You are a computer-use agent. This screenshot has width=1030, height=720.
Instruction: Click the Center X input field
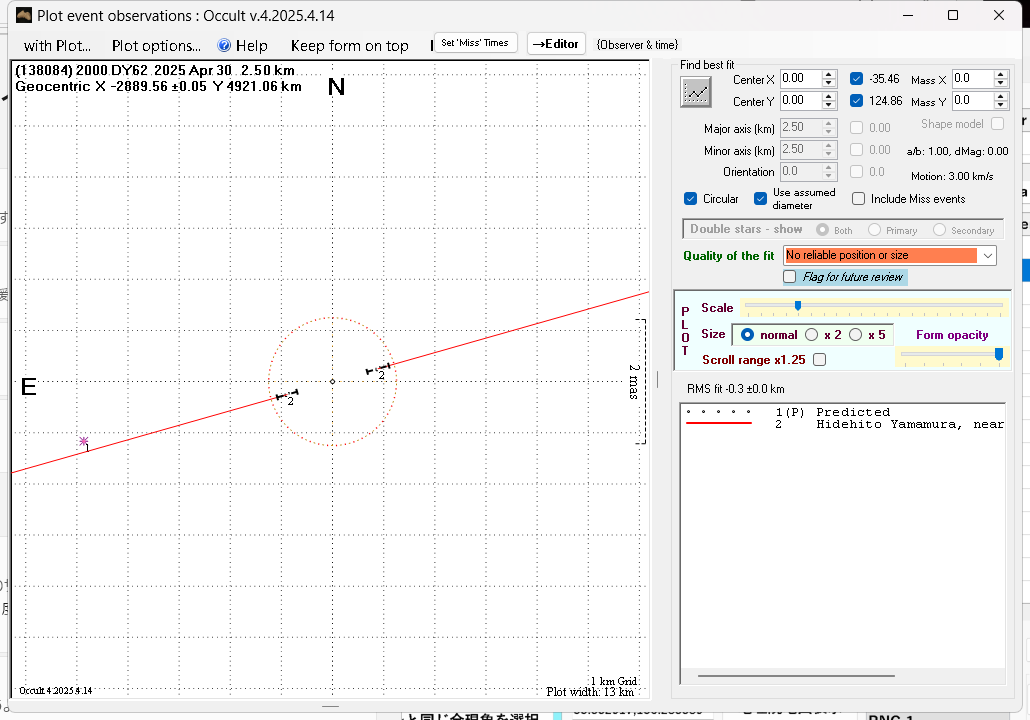click(x=799, y=78)
